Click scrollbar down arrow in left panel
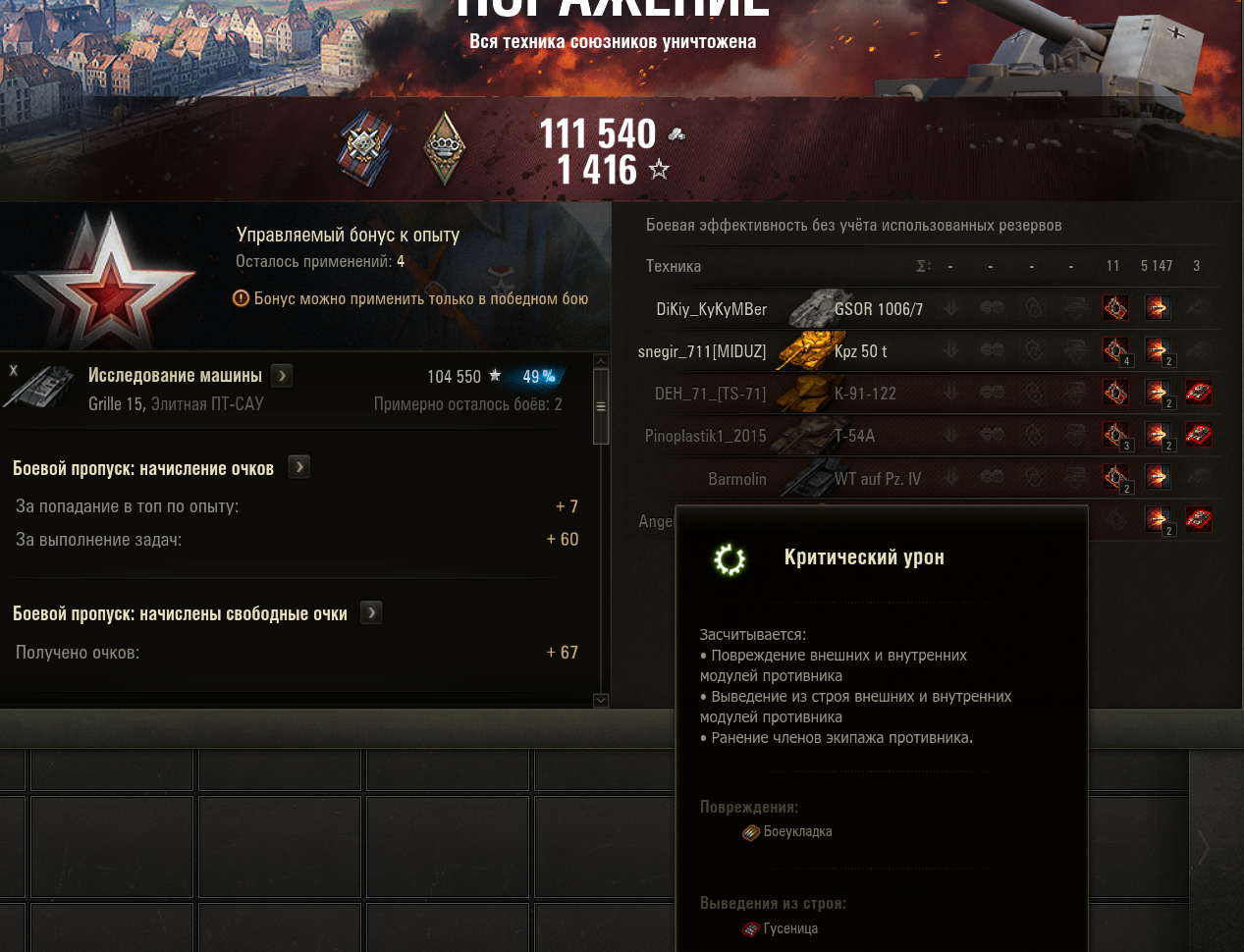 click(601, 700)
